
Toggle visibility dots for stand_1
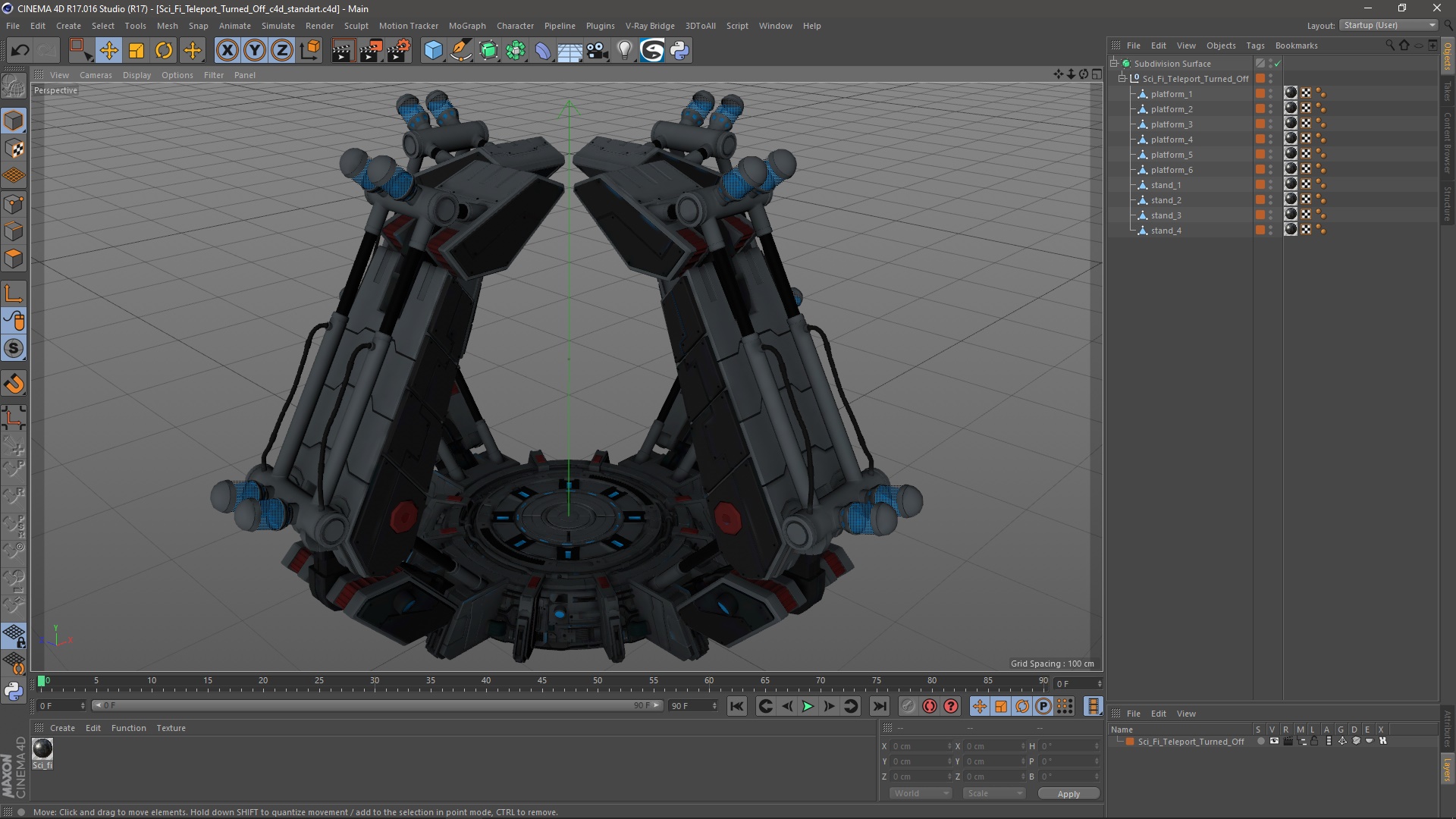click(1271, 185)
